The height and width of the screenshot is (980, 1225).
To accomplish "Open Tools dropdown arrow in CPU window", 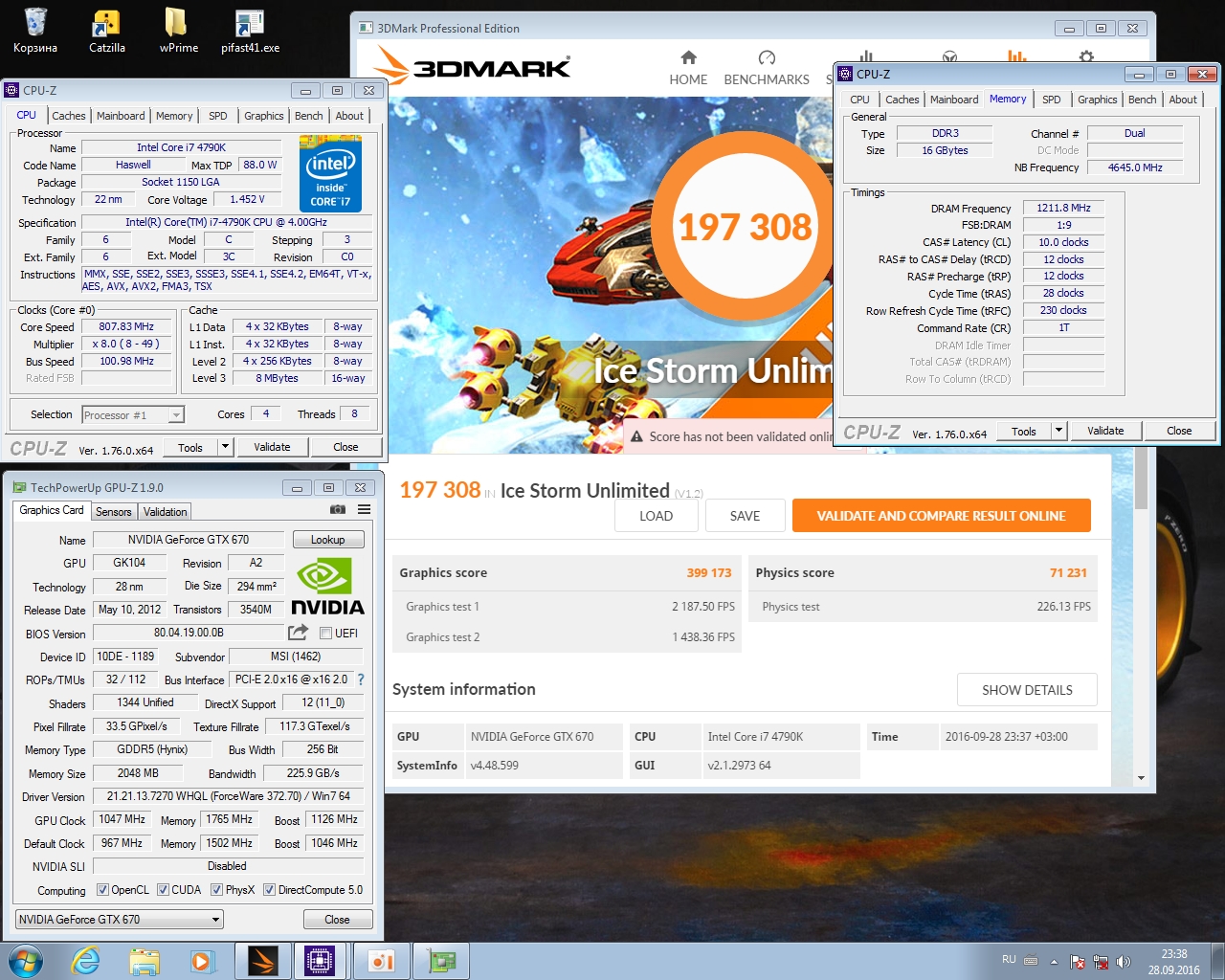I will tap(225, 447).
